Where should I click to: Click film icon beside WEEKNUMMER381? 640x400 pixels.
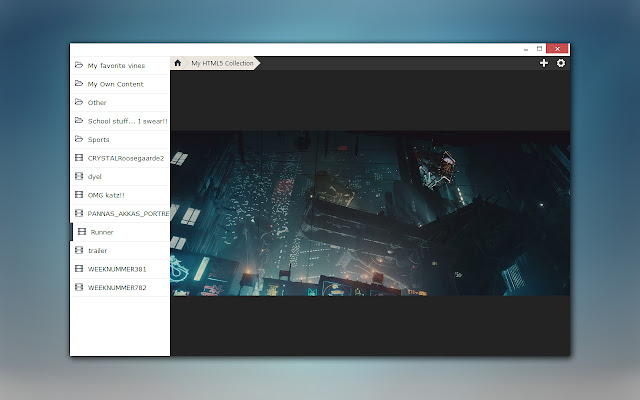[x=79, y=268]
